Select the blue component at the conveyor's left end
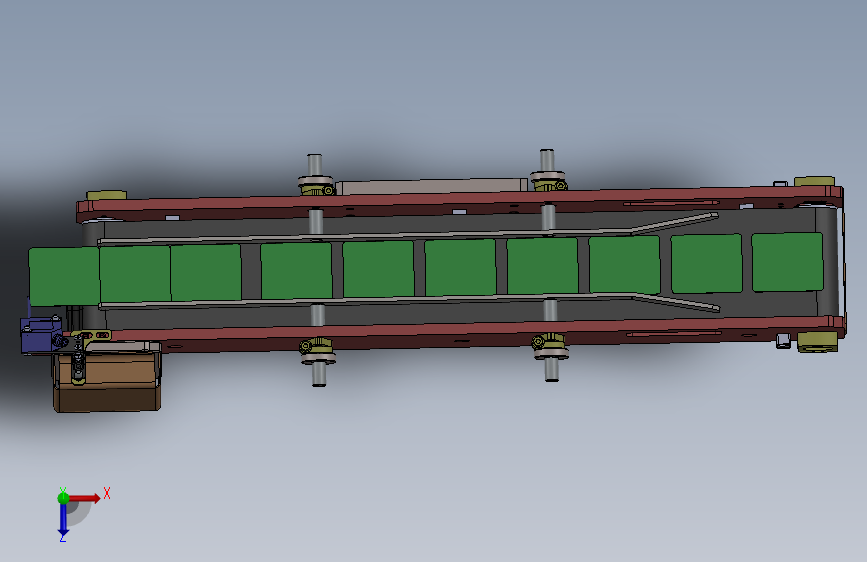Viewport: 867px width, 562px height. pyautogui.click(x=41, y=335)
